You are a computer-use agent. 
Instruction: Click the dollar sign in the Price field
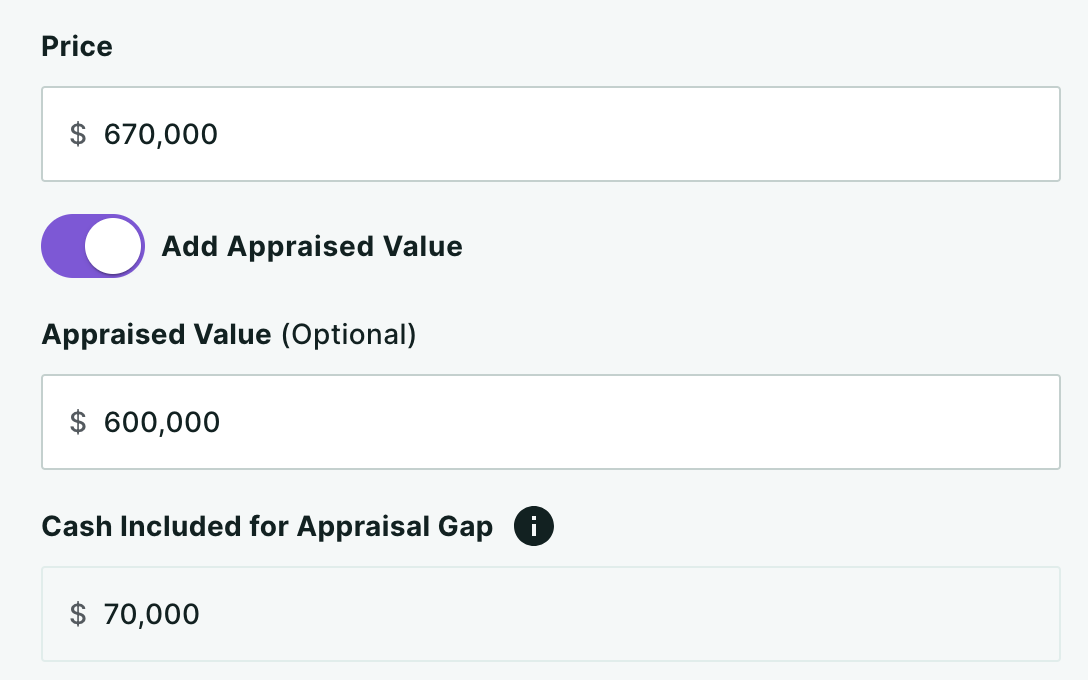point(78,134)
